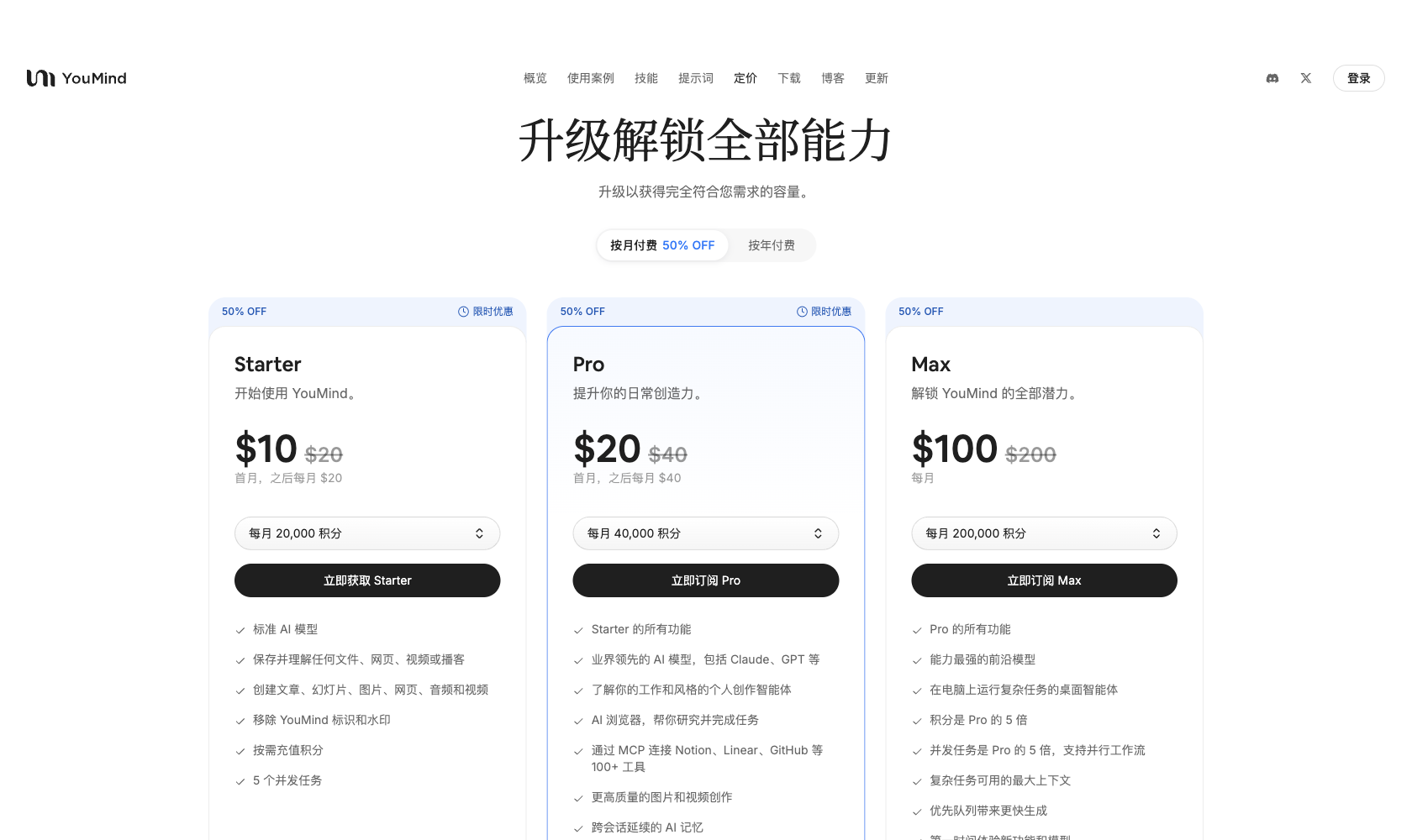Screen dimensions: 1412x840
Task: Click the $100 Max price
Action: point(955,449)
